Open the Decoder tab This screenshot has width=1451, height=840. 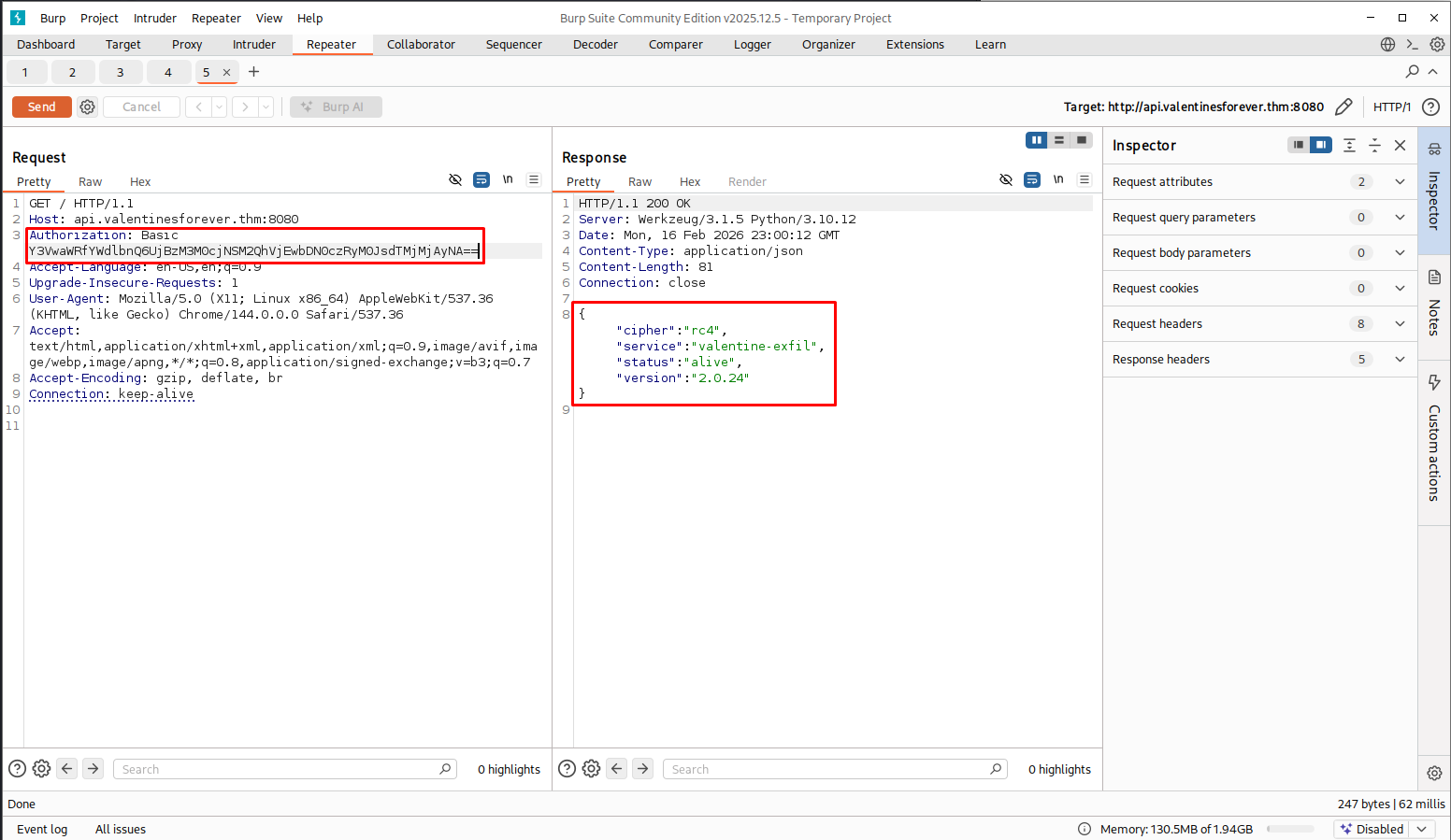coord(595,44)
